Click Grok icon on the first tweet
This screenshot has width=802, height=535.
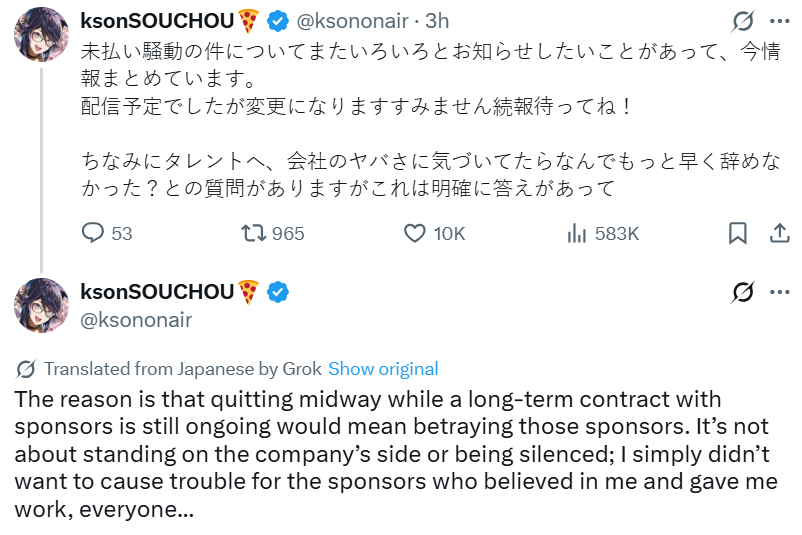click(742, 20)
